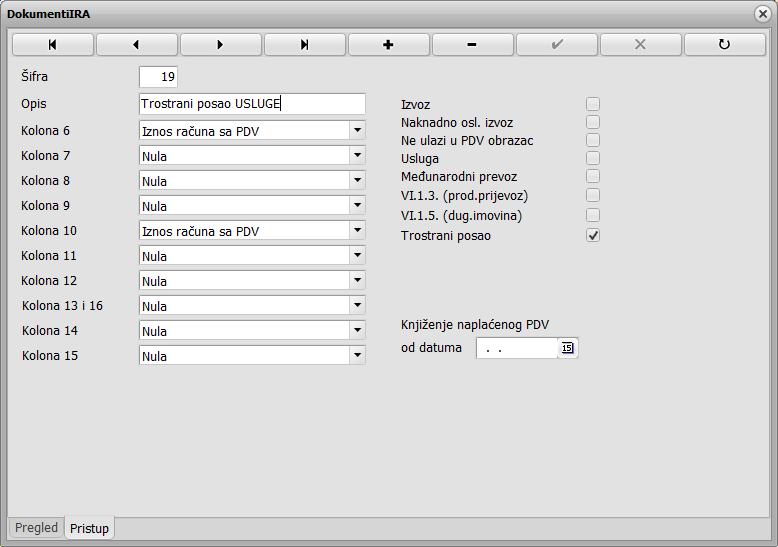778x547 pixels.
Task: Tick the Naknadno osl. izvoz checkbox
Action: [x=593, y=122]
